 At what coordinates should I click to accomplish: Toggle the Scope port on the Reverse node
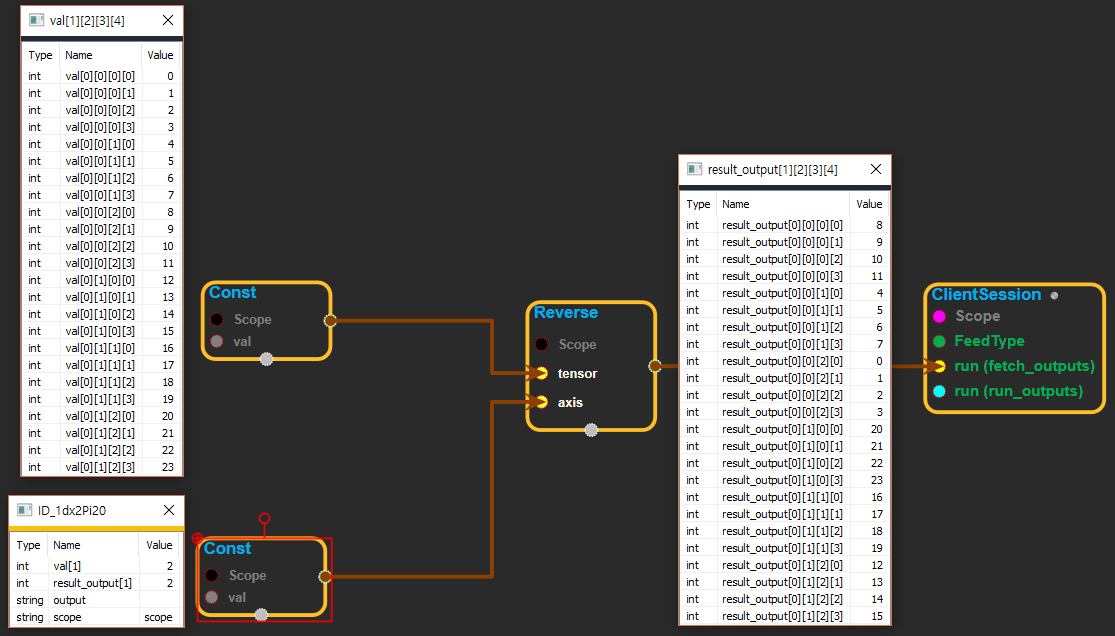tap(541, 344)
